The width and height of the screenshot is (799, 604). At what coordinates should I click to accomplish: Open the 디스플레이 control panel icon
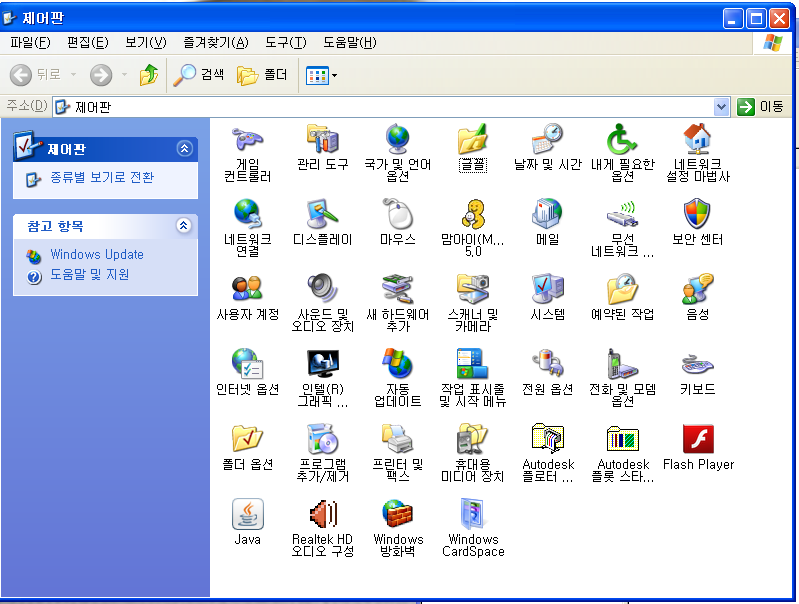pos(322,214)
